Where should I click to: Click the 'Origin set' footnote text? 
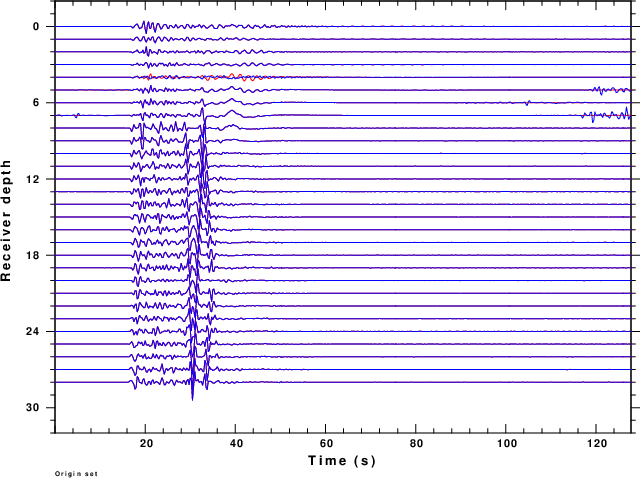click(x=76, y=474)
